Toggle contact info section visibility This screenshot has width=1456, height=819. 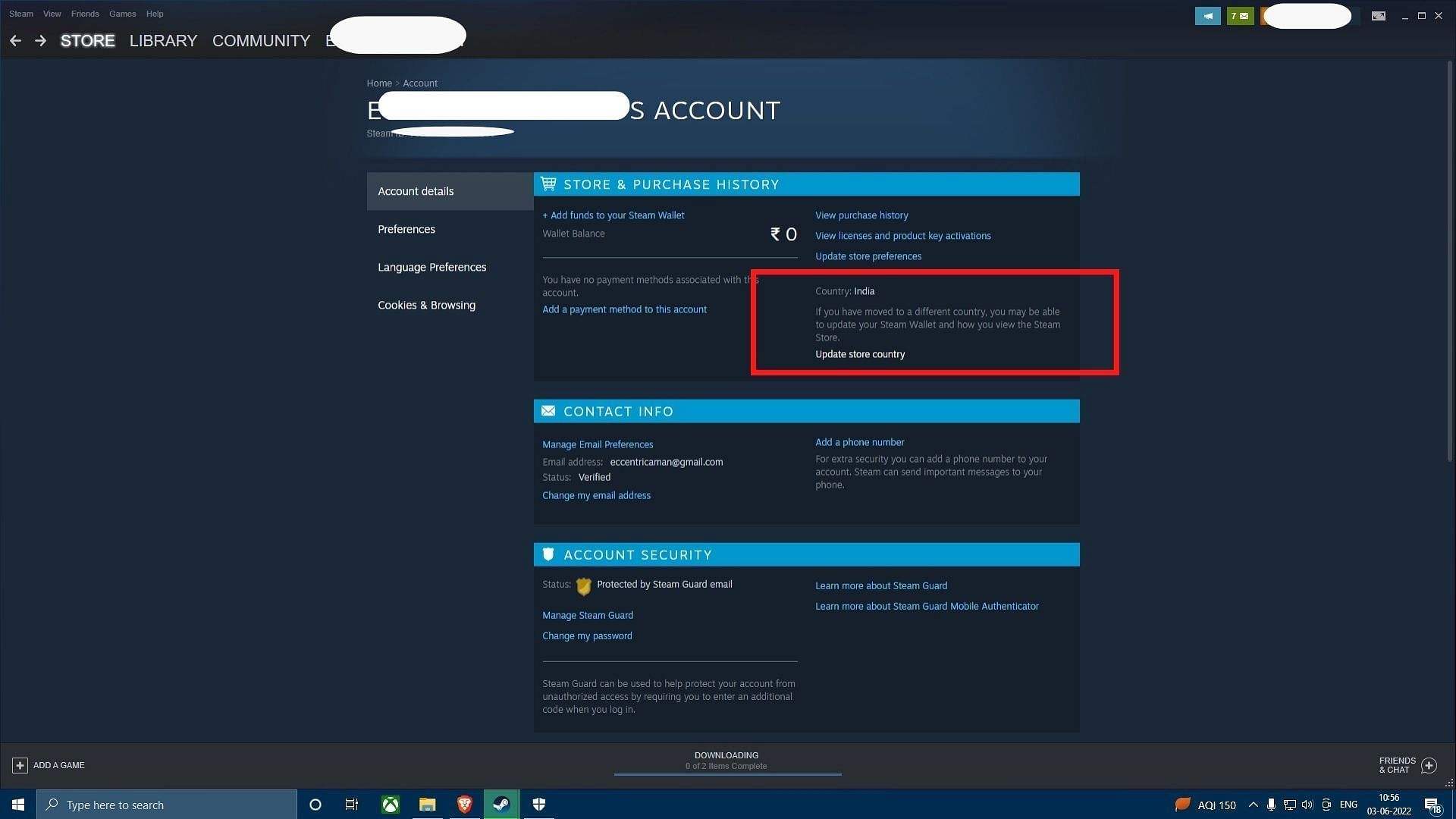click(x=806, y=410)
